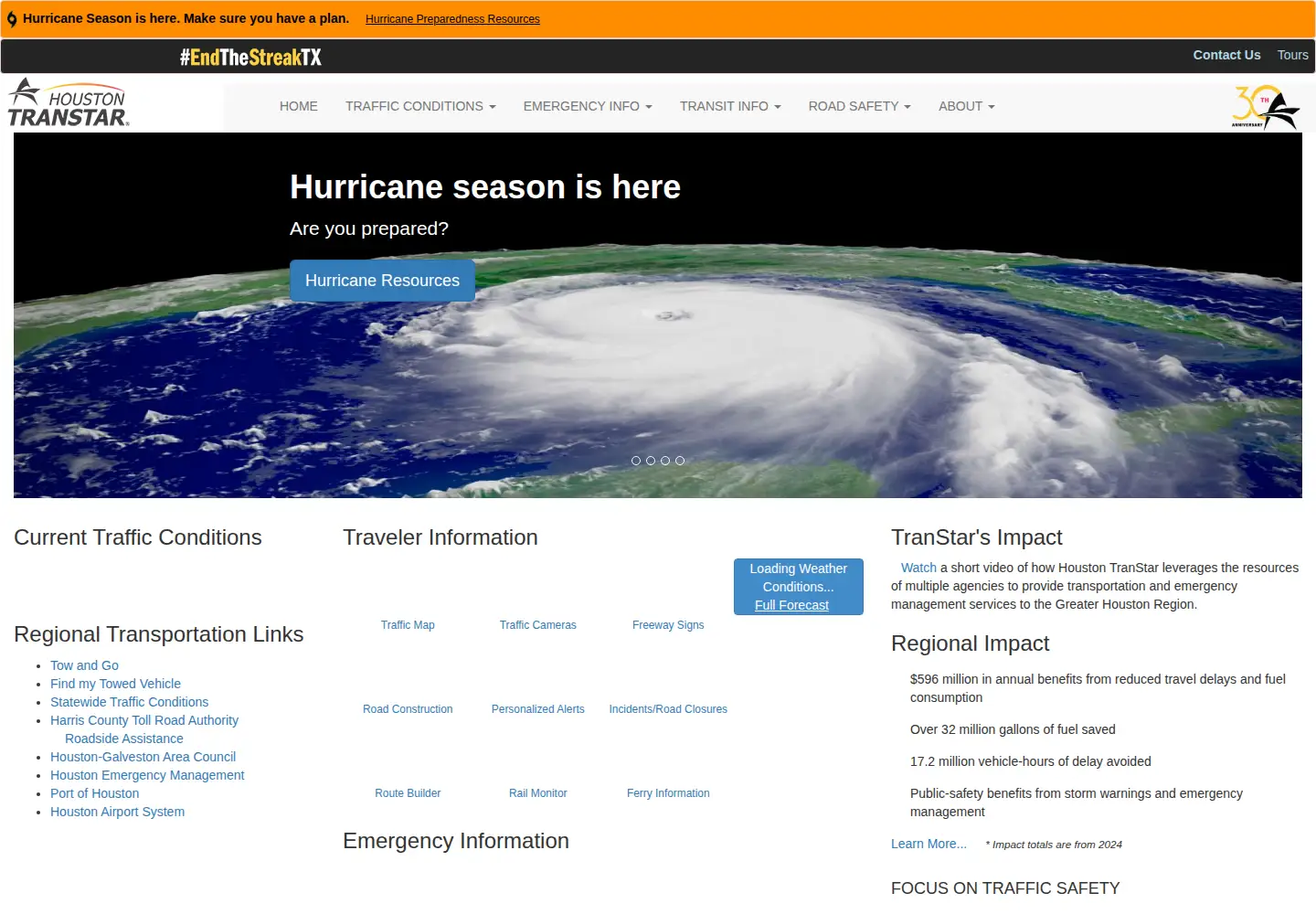The height and width of the screenshot is (914, 1316).
Task: Open the Rail Monitor
Action: coord(538,793)
